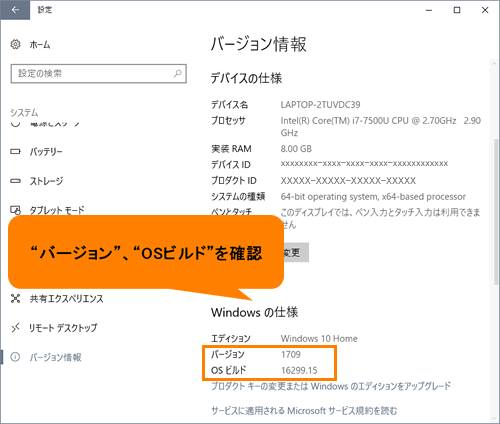Click the back arrow in title bar

(15, 10)
